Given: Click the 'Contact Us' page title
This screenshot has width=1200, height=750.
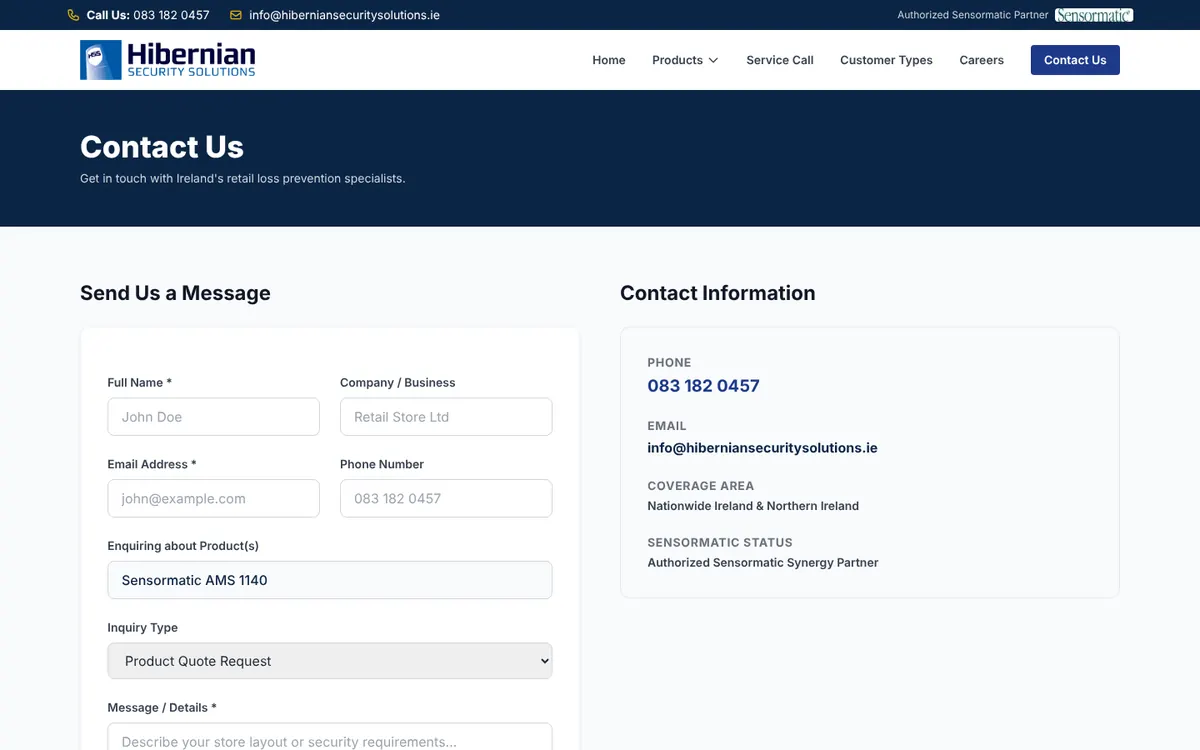Looking at the screenshot, I should (x=162, y=147).
